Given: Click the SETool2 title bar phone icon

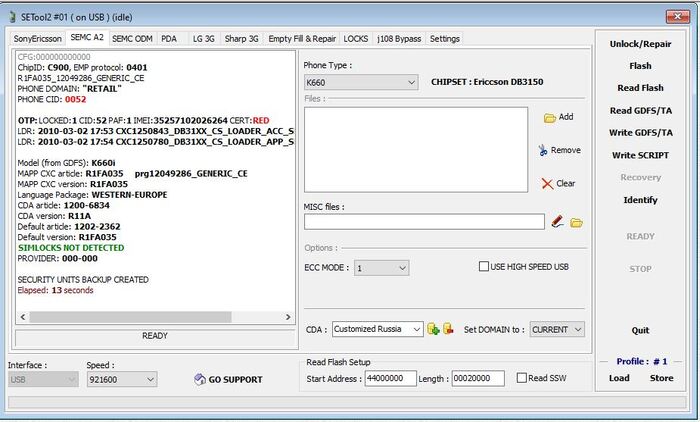Looking at the screenshot, I should pos(12,17).
